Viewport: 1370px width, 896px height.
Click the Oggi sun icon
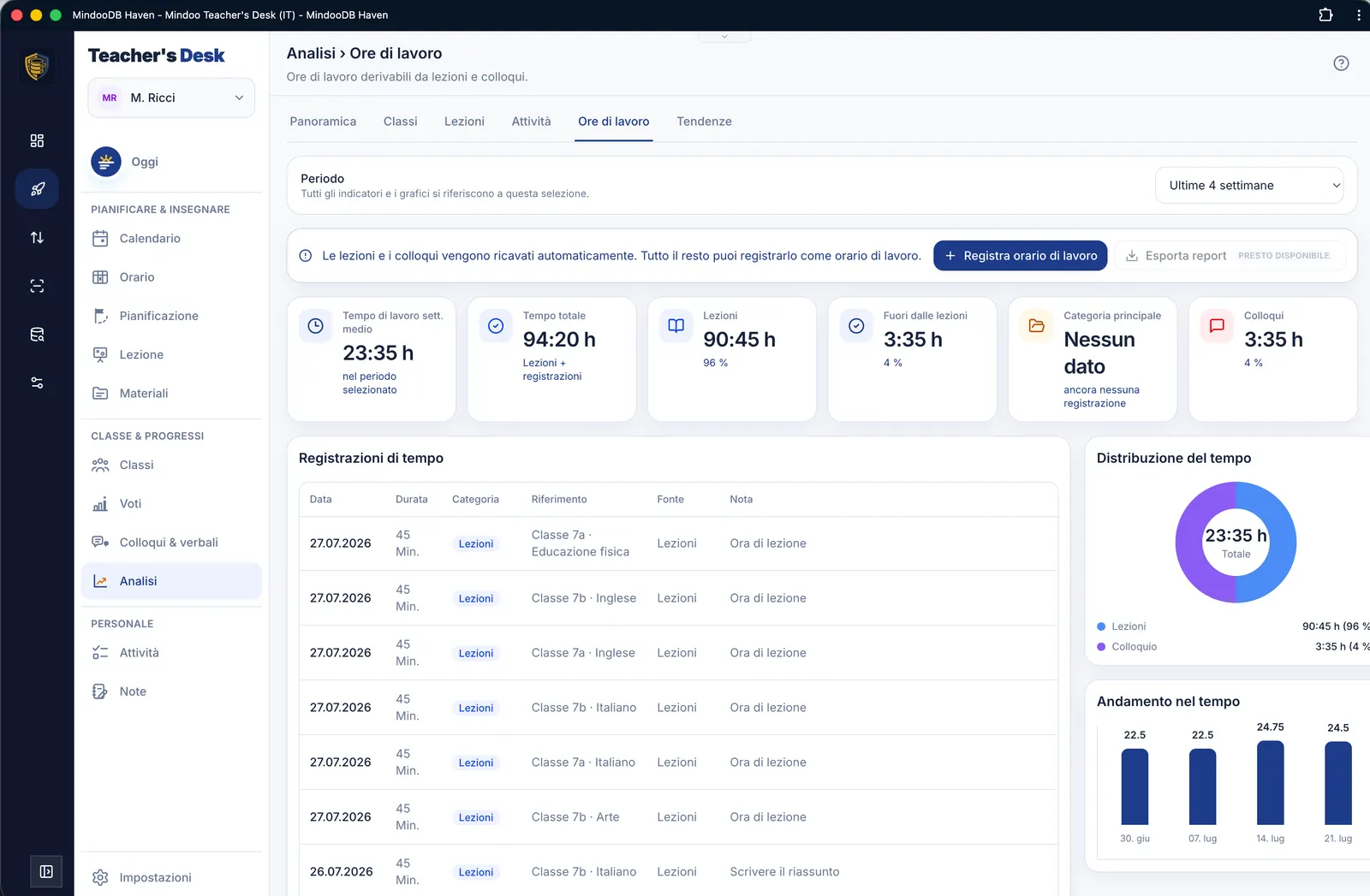pos(106,162)
